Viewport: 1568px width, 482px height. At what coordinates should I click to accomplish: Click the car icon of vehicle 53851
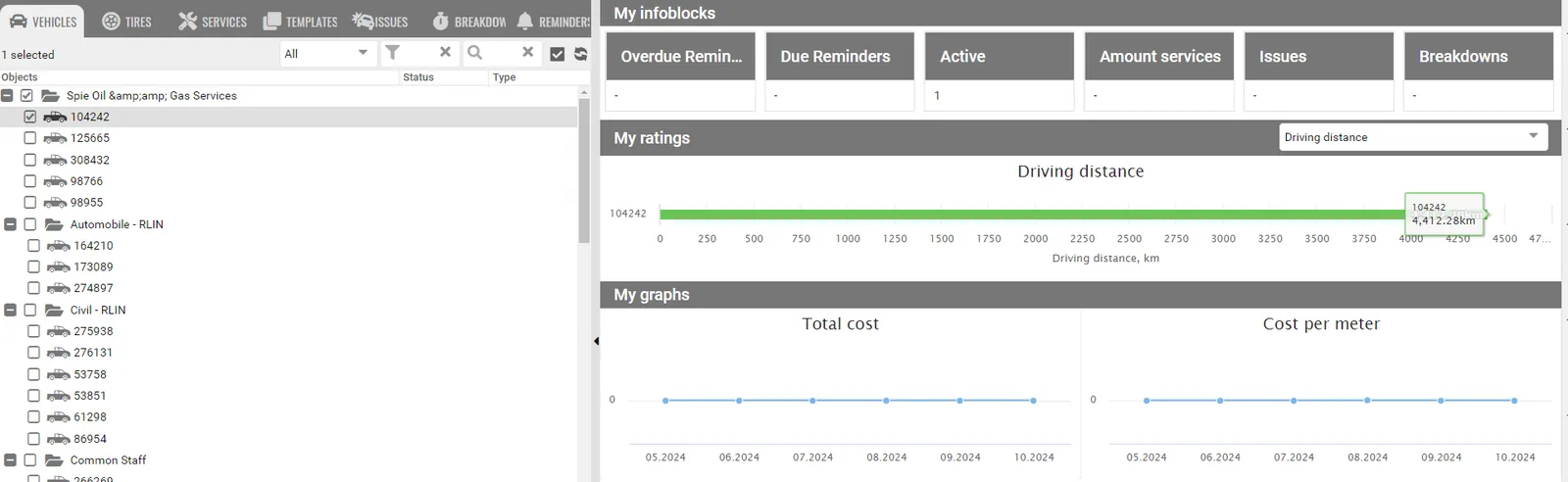[59, 396]
